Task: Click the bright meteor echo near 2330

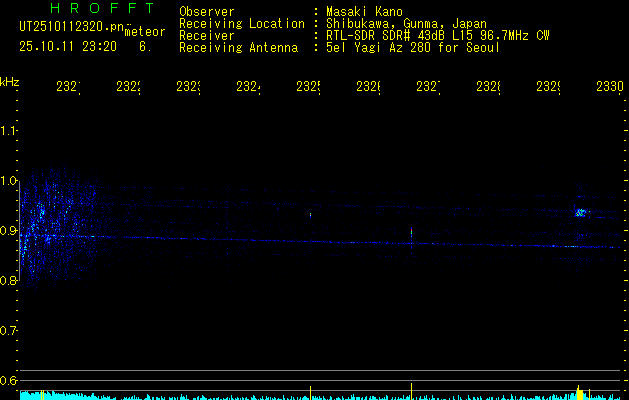Action: click(x=580, y=211)
